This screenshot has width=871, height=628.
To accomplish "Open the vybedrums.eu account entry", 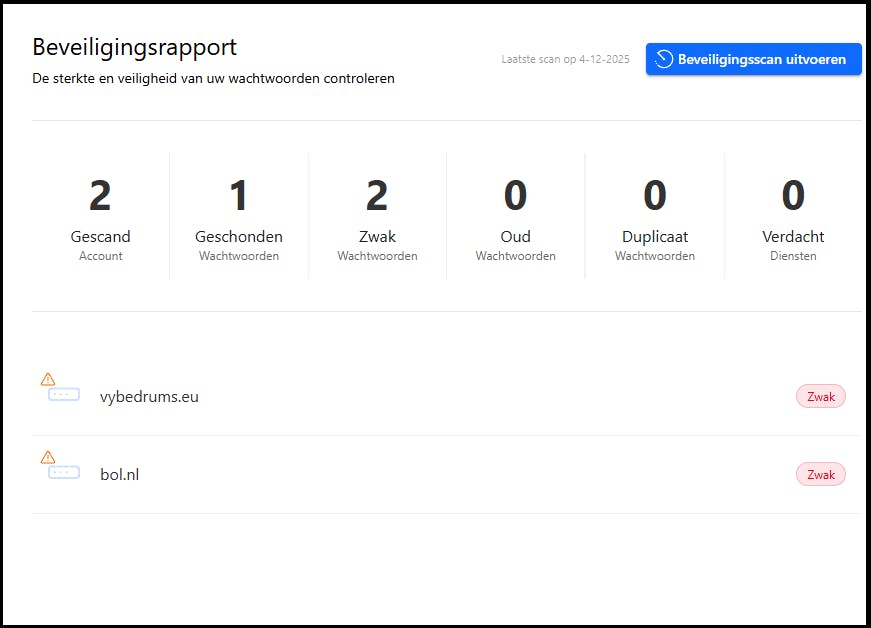I will 447,396.
